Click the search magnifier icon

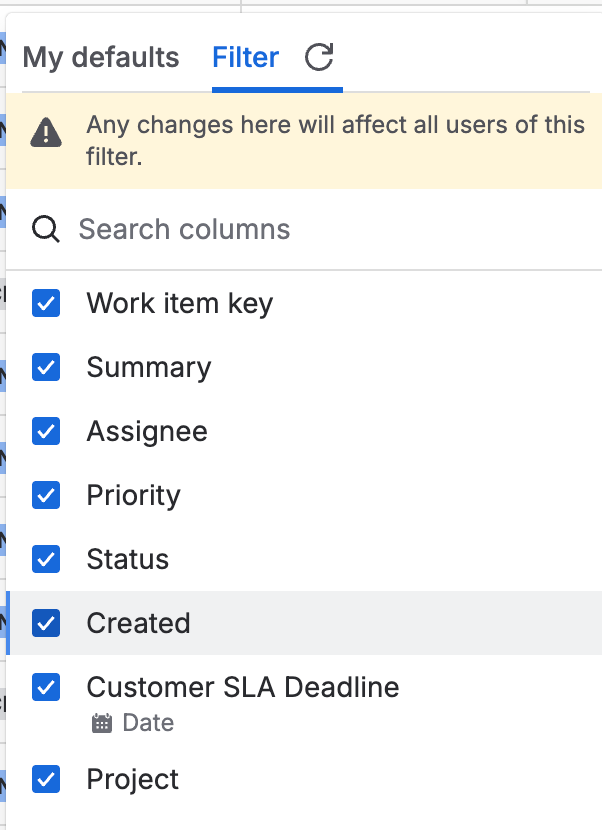pos(46,229)
